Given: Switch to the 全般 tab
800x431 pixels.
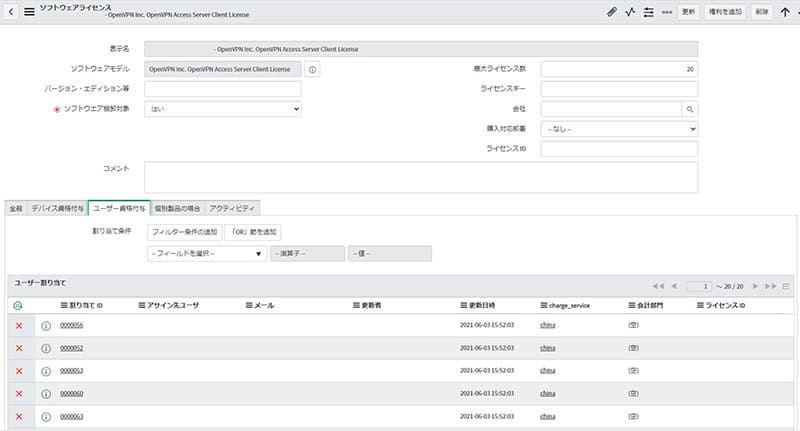Looking at the screenshot, I should pos(16,209).
